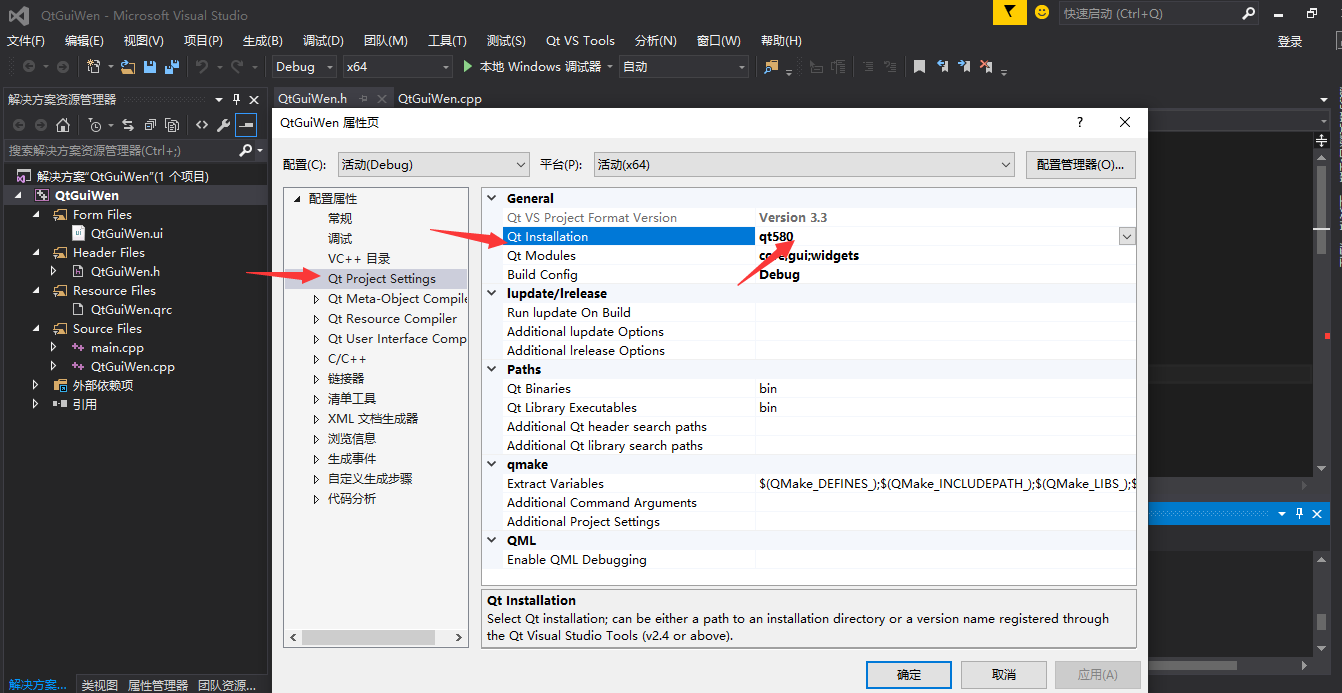The width and height of the screenshot is (1342, 693).
Task: Select main.cpp in Solution Explorer
Action: click(x=117, y=348)
